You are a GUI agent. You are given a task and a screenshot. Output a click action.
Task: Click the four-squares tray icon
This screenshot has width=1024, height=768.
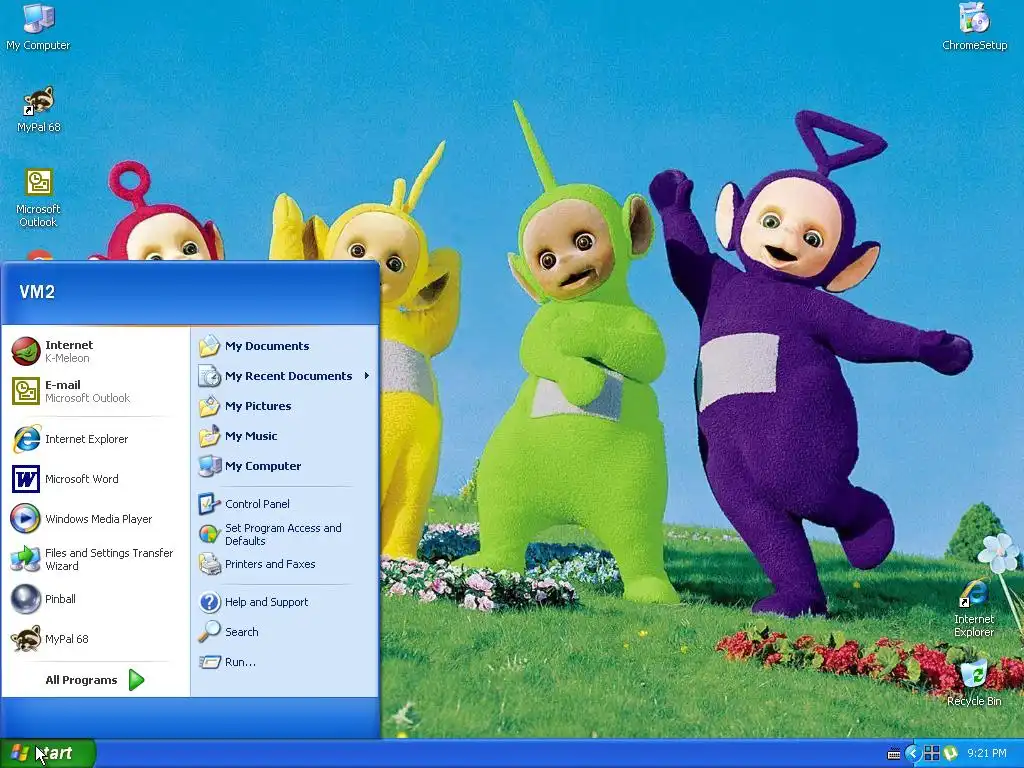932,753
